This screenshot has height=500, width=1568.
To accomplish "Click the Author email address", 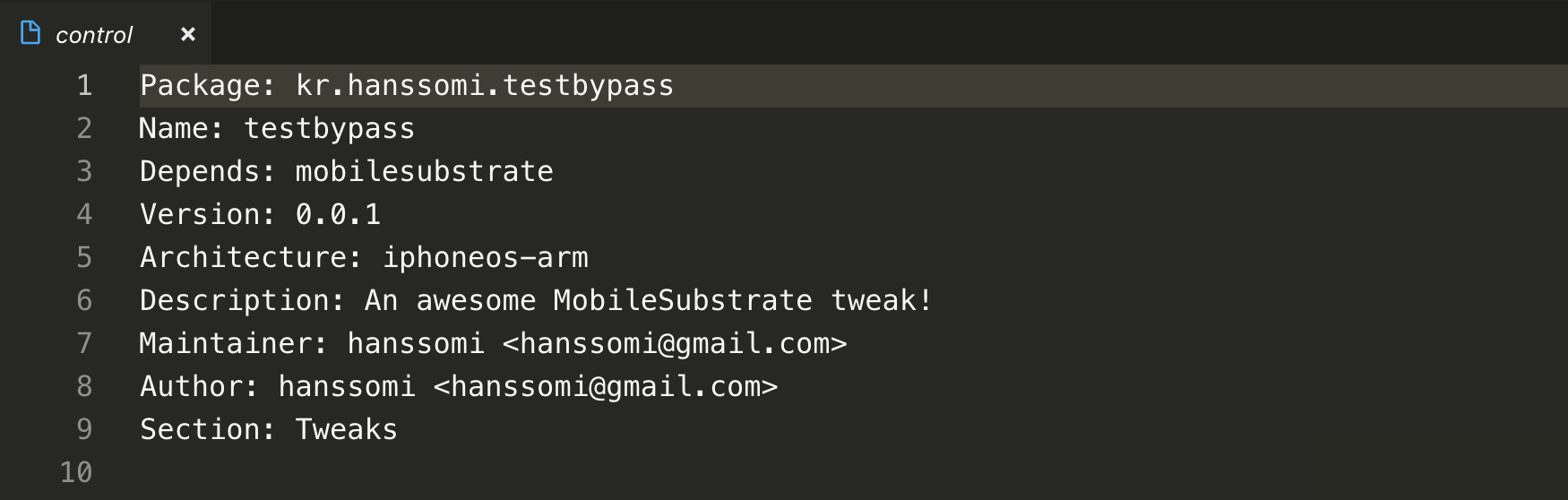I will [x=606, y=387].
